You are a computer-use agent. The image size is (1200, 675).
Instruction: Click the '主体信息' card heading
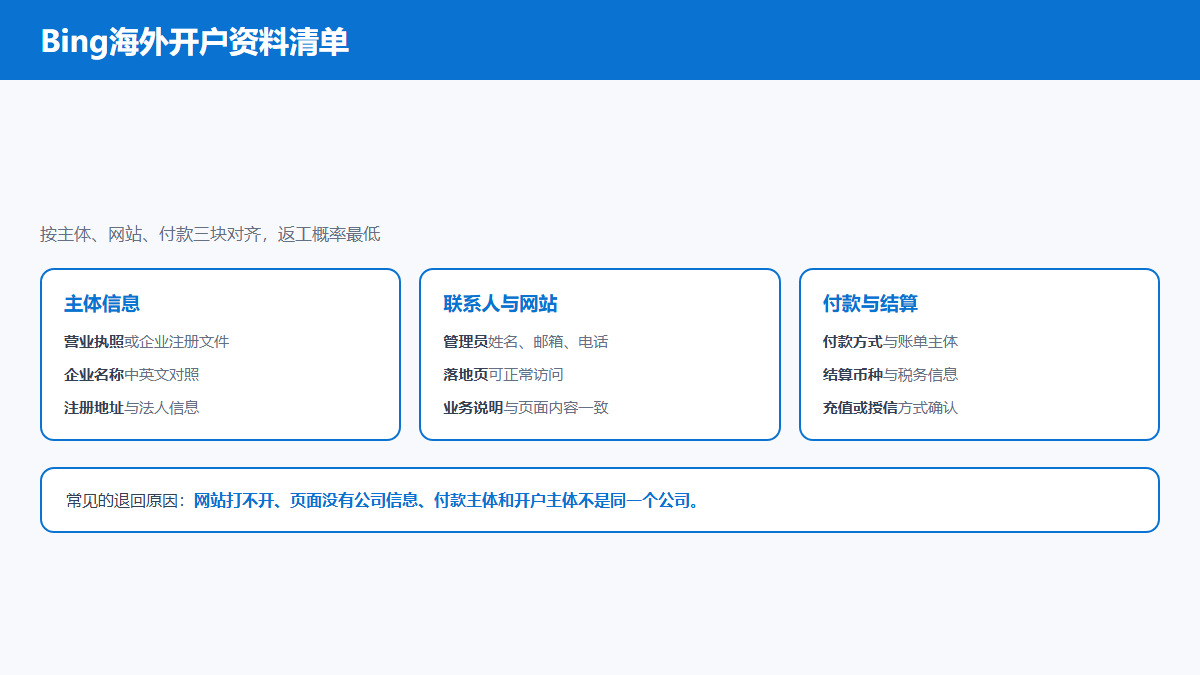[x=102, y=303]
